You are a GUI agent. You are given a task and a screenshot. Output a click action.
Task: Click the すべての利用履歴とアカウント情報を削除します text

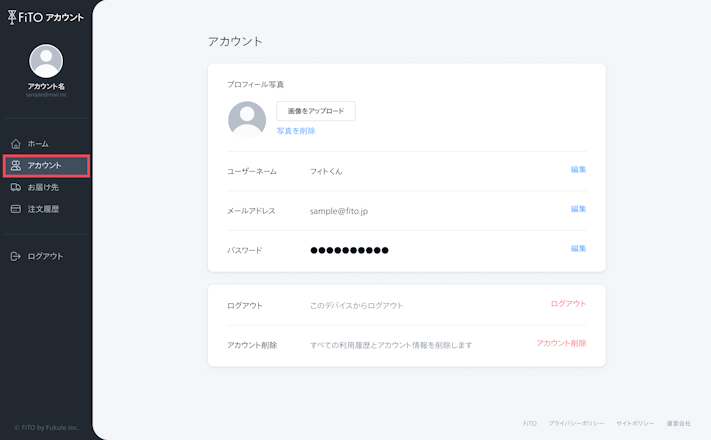(x=391, y=345)
